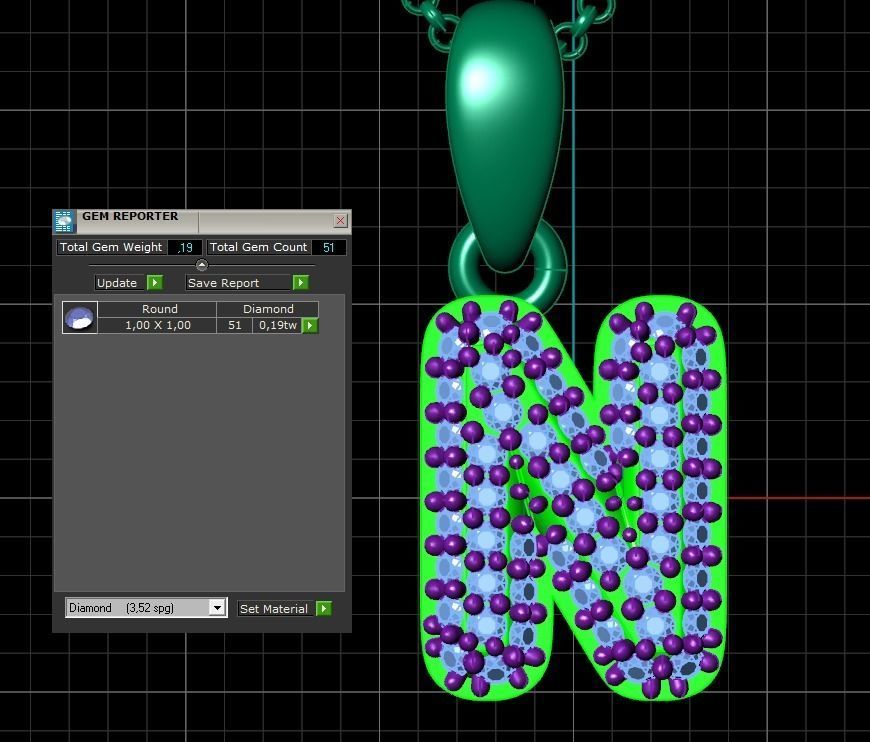870x742 pixels.
Task: Select the '1,00 X 1,00' size cell
Action: click(157, 325)
